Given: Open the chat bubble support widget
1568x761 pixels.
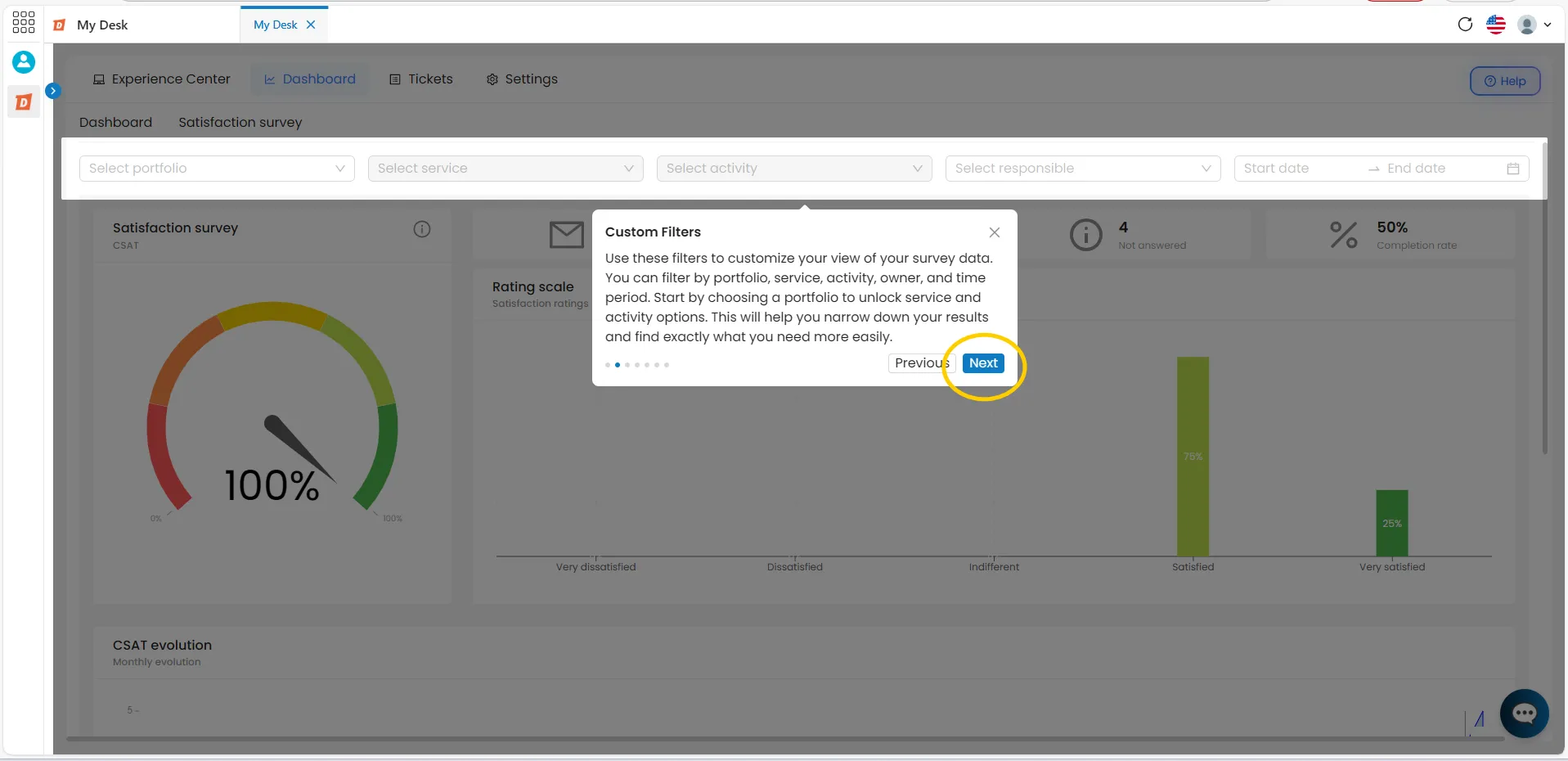Looking at the screenshot, I should click(1525, 714).
